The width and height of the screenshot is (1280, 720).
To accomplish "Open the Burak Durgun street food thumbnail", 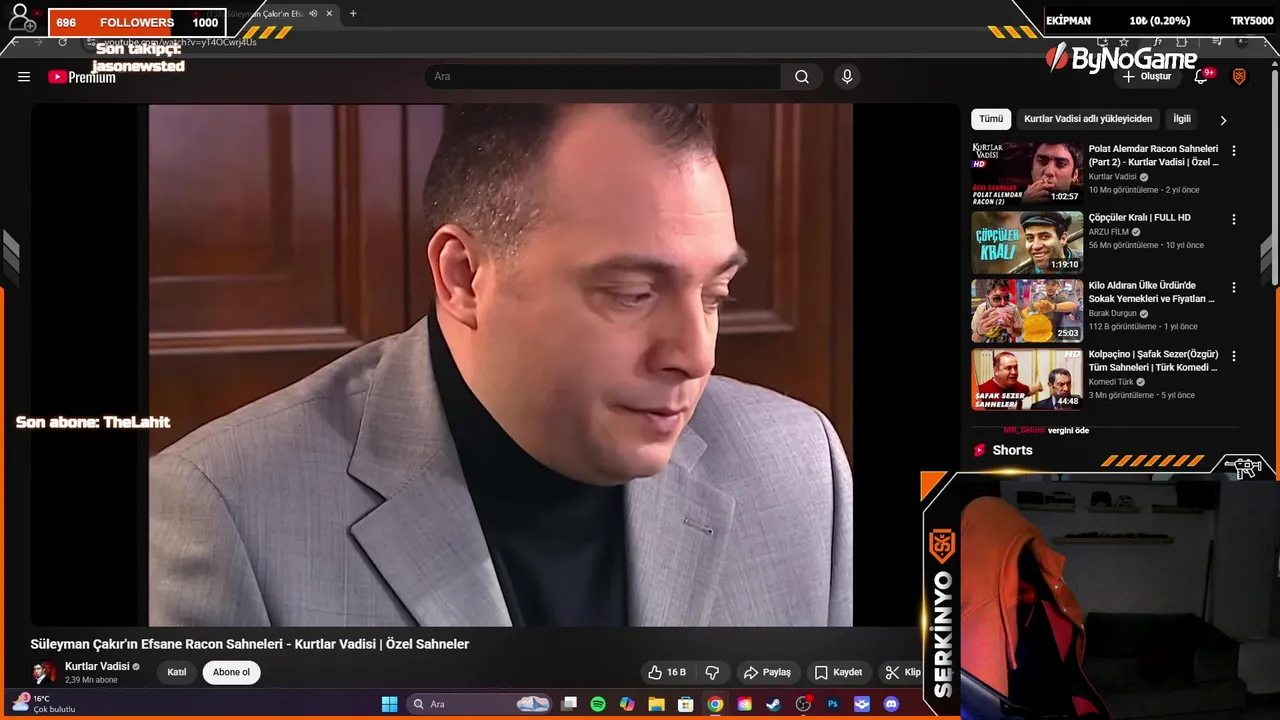I will coord(1027,310).
